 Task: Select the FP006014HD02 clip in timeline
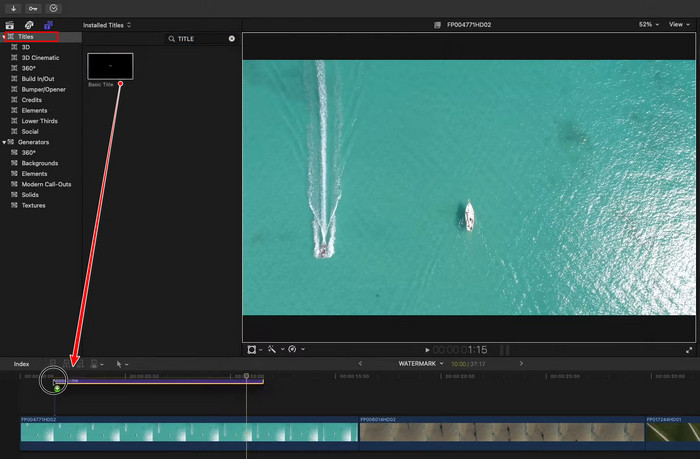click(x=502, y=433)
